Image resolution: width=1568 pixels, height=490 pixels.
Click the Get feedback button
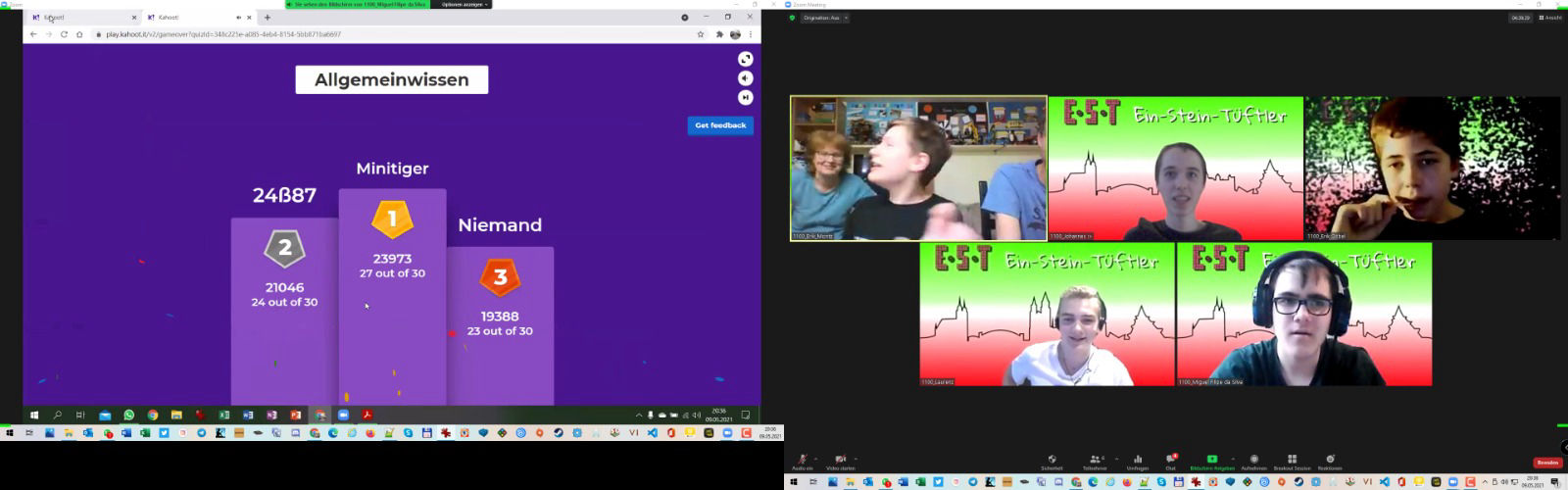[x=720, y=125]
